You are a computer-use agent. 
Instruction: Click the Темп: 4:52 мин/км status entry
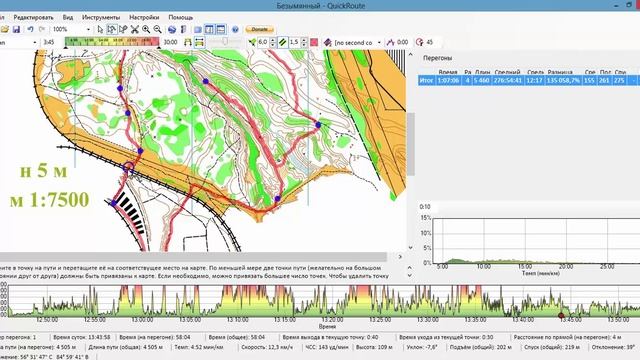pyautogui.click(x=199, y=347)
